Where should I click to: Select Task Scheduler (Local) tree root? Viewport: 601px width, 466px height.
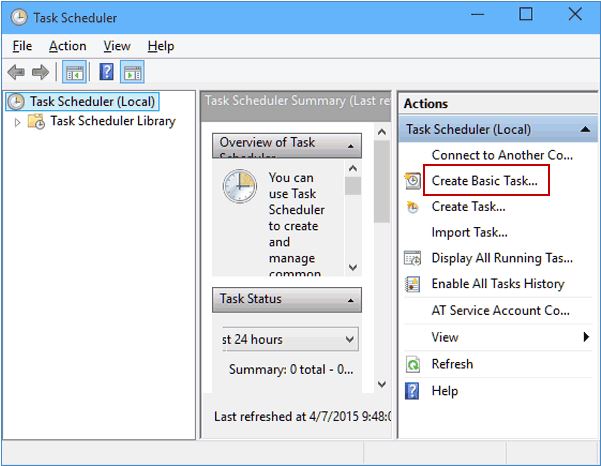point(93,101)
